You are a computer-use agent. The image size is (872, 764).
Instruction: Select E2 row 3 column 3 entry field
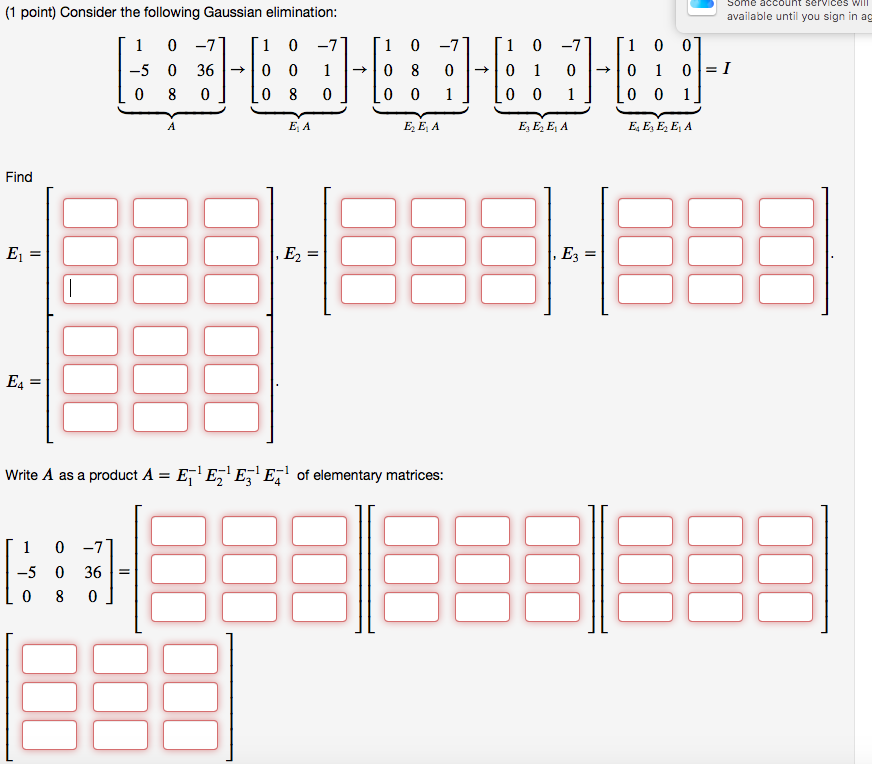click(508, 289)
